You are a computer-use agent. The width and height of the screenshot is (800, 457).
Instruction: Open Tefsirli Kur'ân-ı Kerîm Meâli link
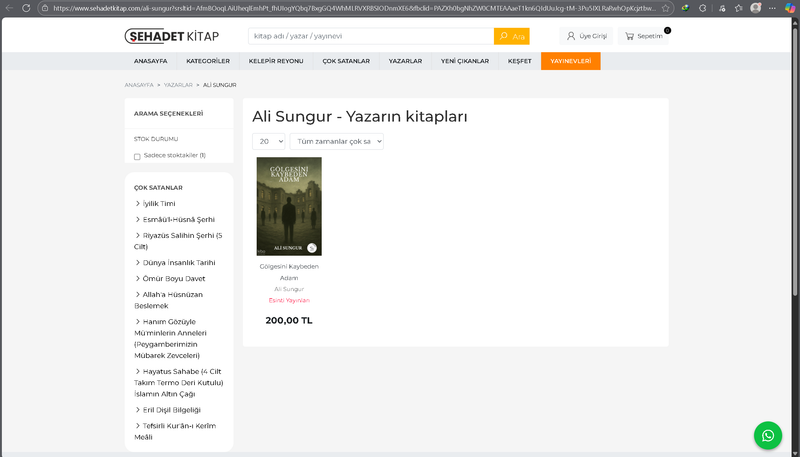pos(175,431)
